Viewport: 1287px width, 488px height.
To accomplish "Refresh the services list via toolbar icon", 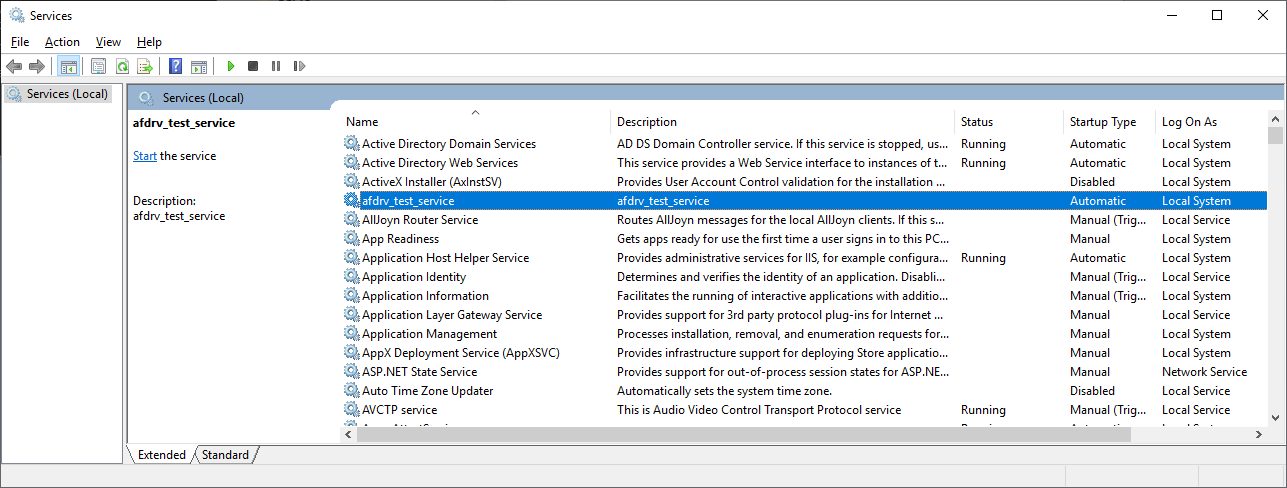I will click(122, 66).
